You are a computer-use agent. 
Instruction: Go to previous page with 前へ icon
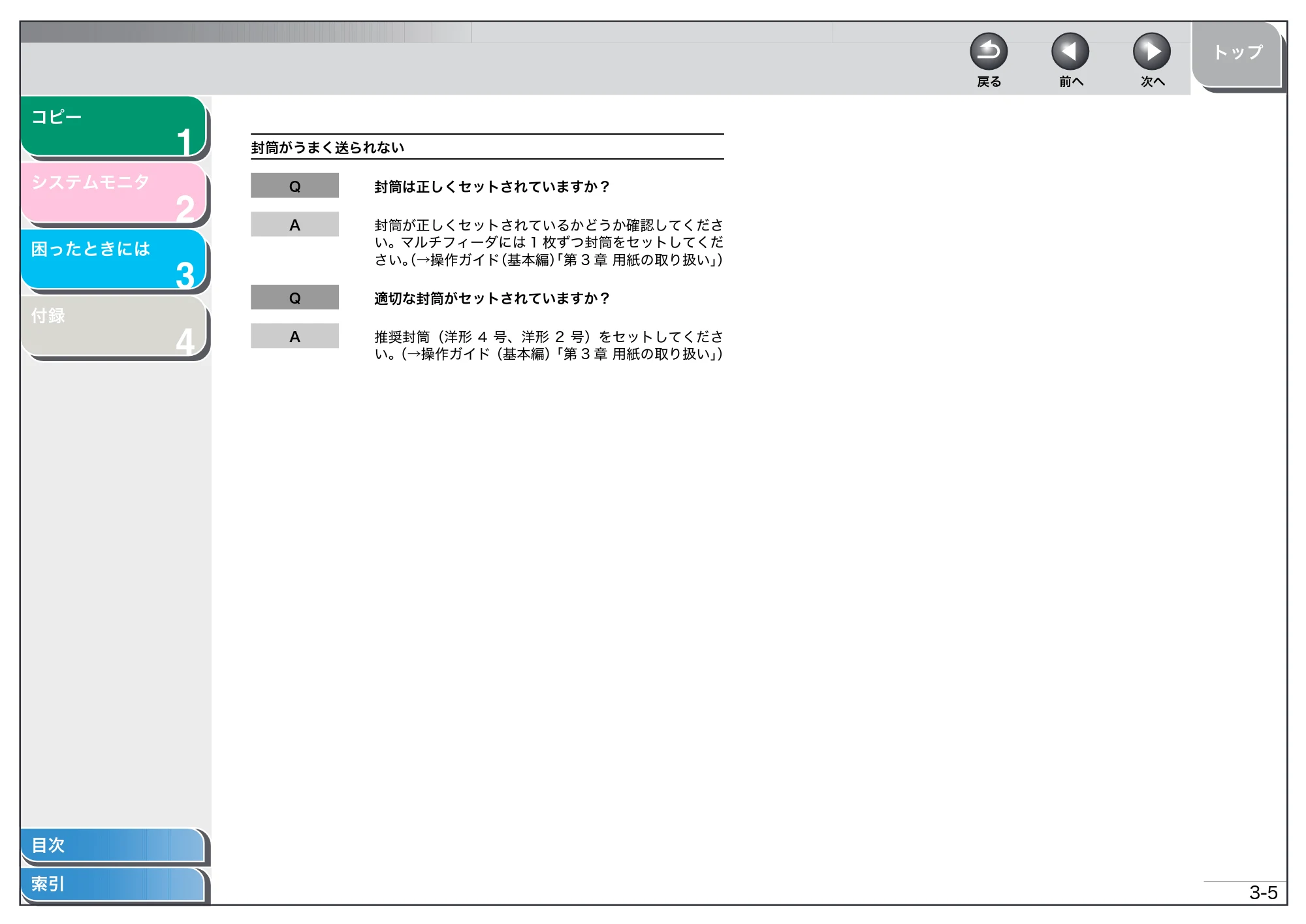[1070, 52]
